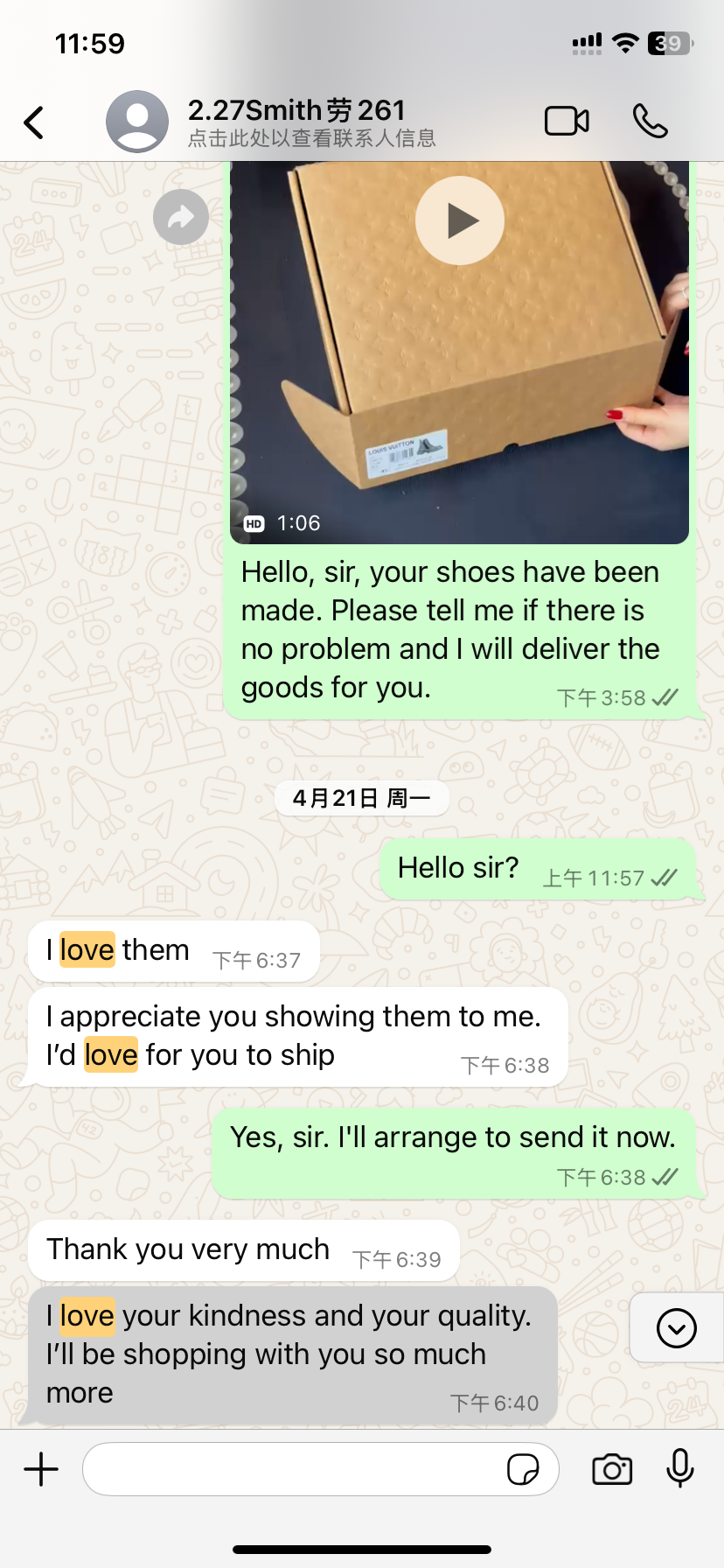Select the "Thank you very much" message
Image resolution: width=724 pixels, height=1568 pixels.
click(244, 1250)
